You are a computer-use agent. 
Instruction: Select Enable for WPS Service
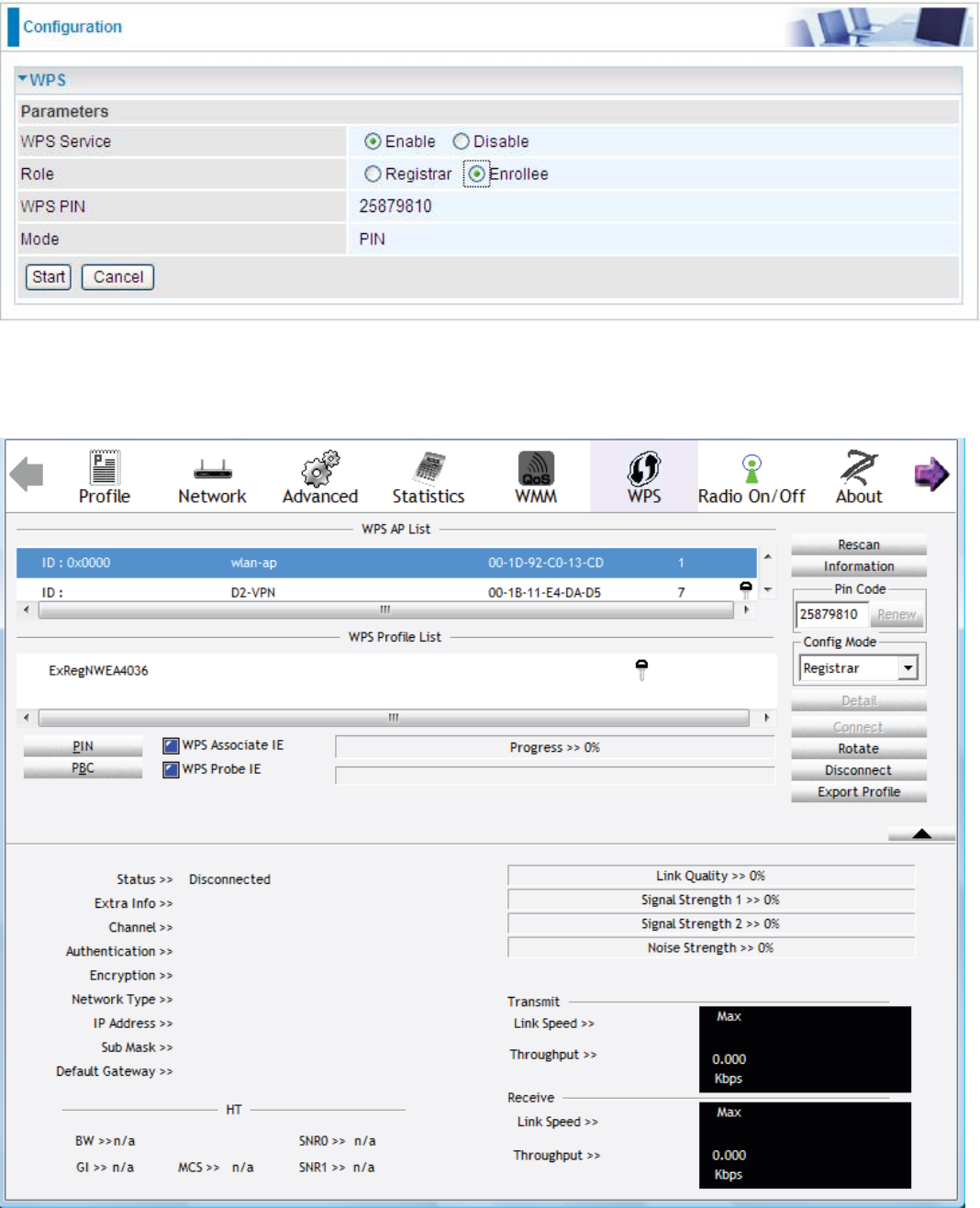pyautogui.click(x=373, y=141)
